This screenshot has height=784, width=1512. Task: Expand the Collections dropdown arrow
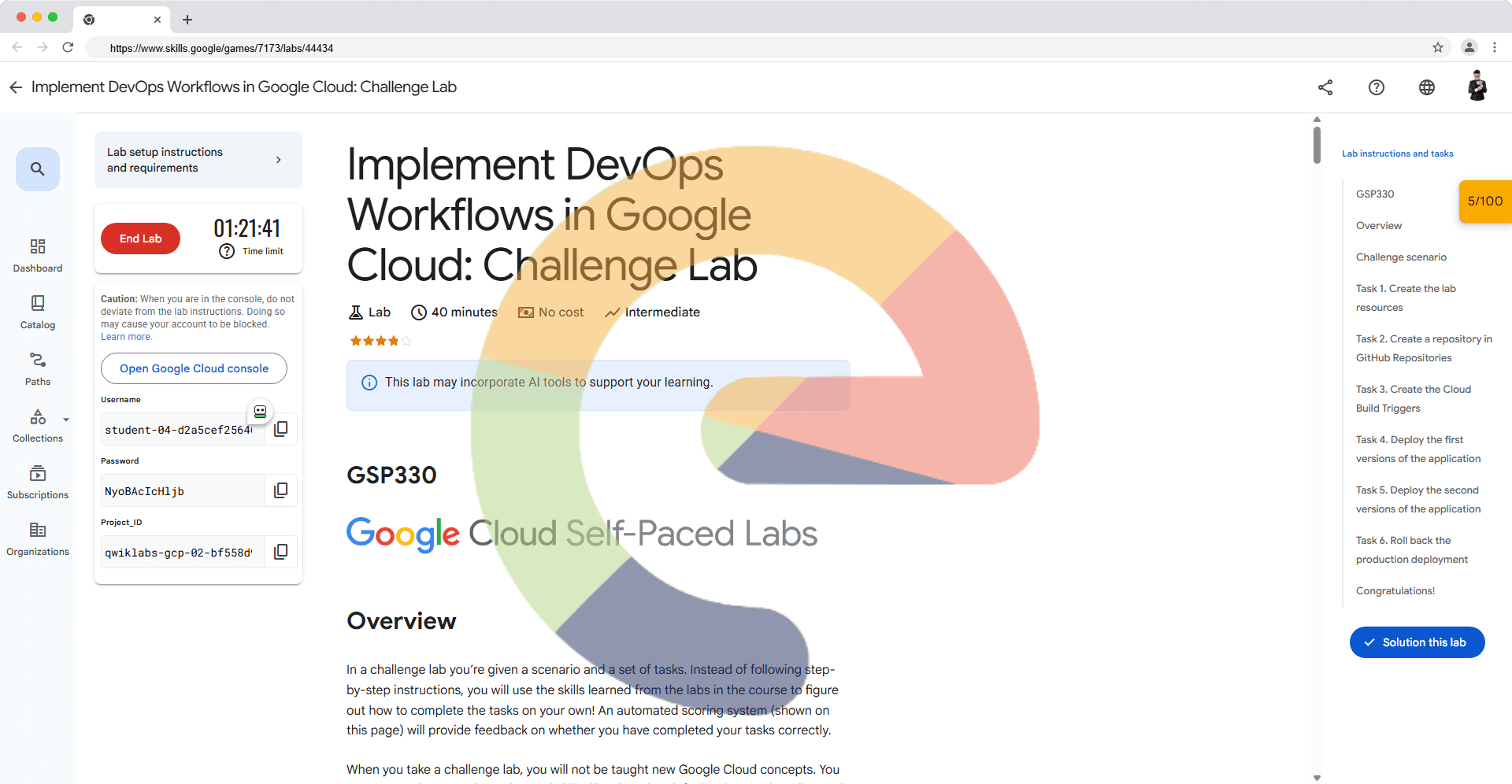pyautogui.click(x=66, y=420)
